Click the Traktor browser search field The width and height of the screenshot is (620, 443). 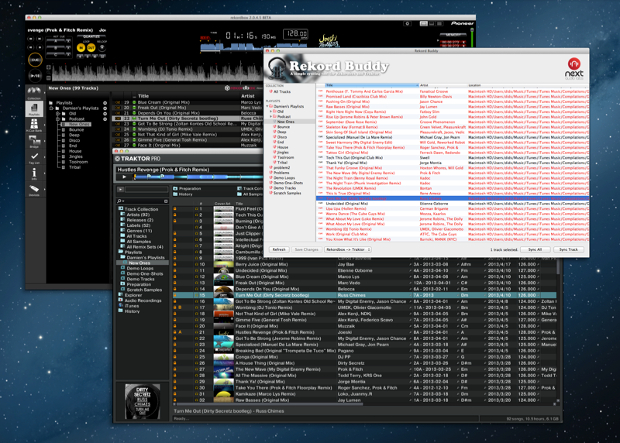(x=142, y=201)
